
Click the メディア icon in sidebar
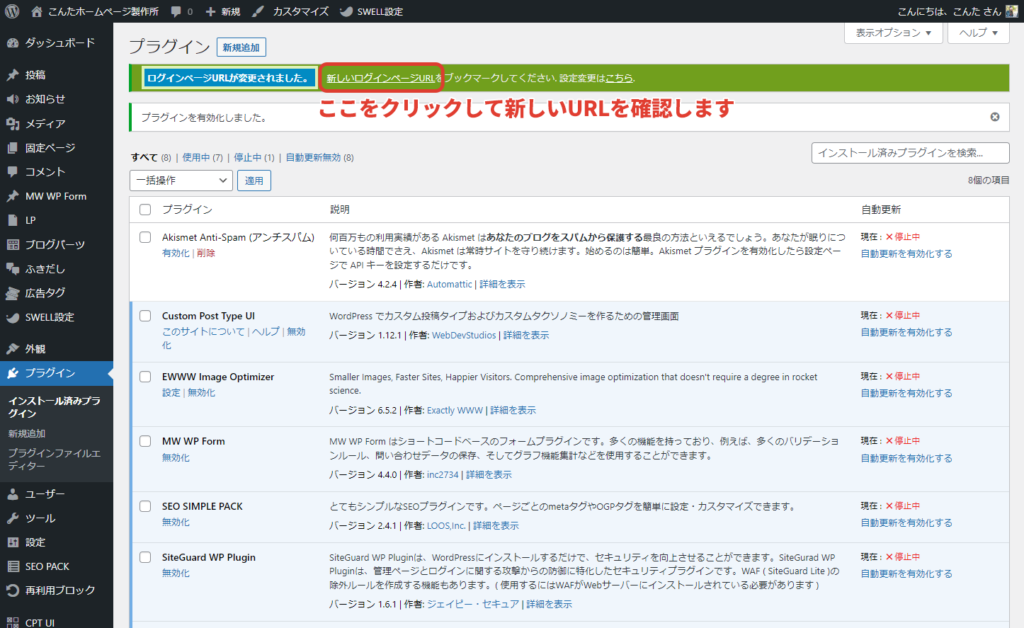click(x=12, y=123)
